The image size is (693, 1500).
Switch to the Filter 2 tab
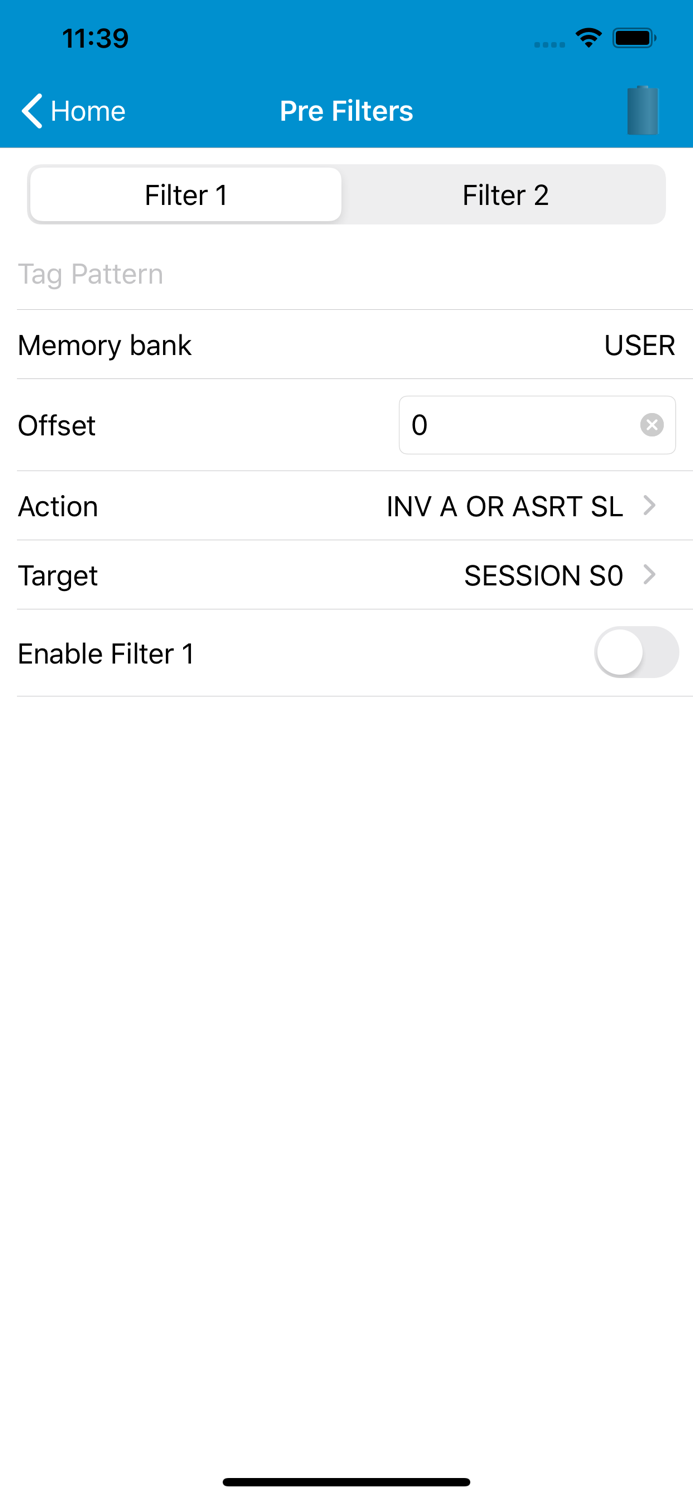505,194
